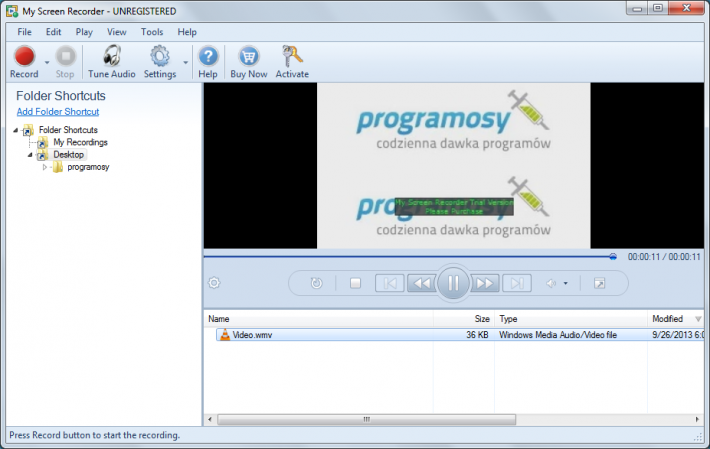This screenshot has width=710, height=449.
Task: Sort file list by Size column
Action: [464, 319]
